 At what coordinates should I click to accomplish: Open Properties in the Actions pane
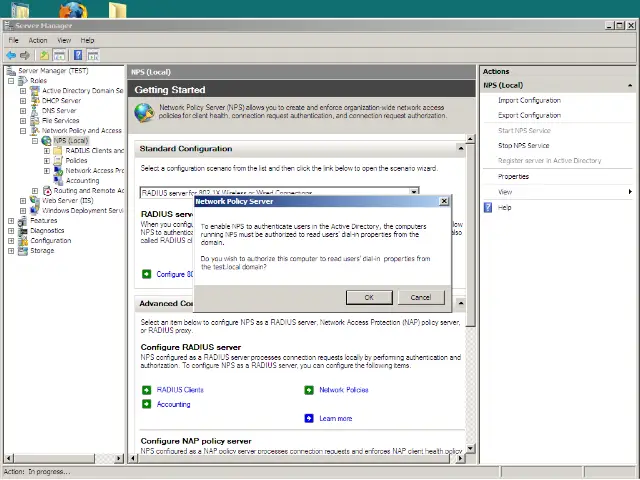(x=513, y=177)
